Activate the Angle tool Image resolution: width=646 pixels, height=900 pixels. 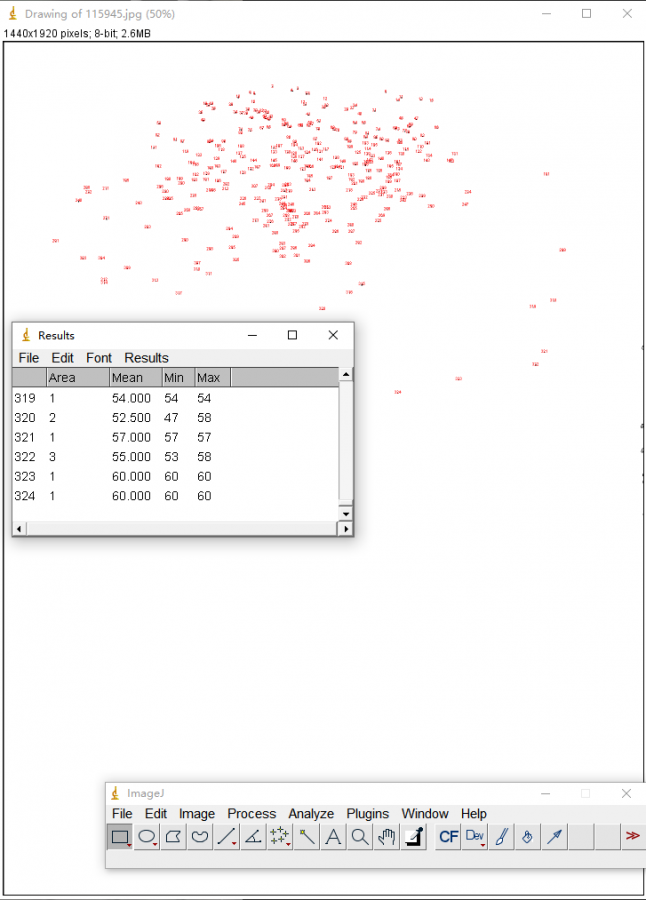tap(254, 837)
